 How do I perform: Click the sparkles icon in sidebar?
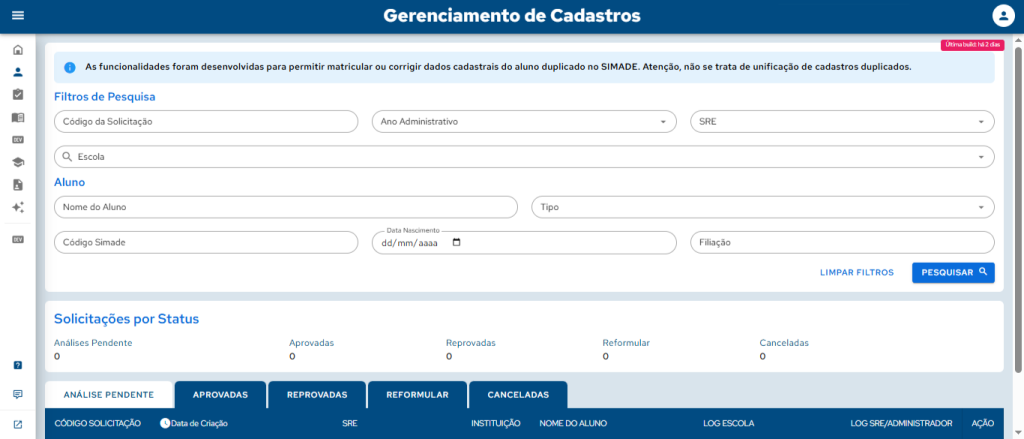17,207
